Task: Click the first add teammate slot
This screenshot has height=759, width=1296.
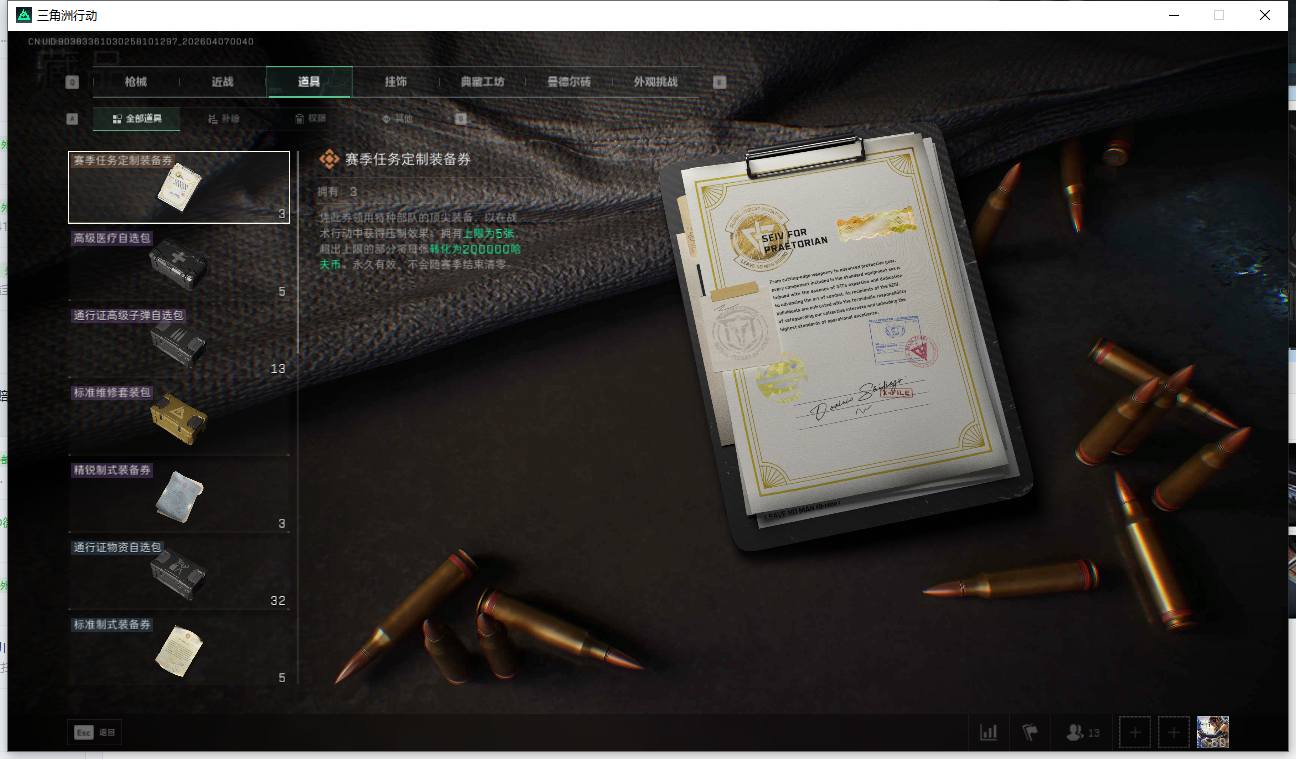Action: click(1135, 732)
